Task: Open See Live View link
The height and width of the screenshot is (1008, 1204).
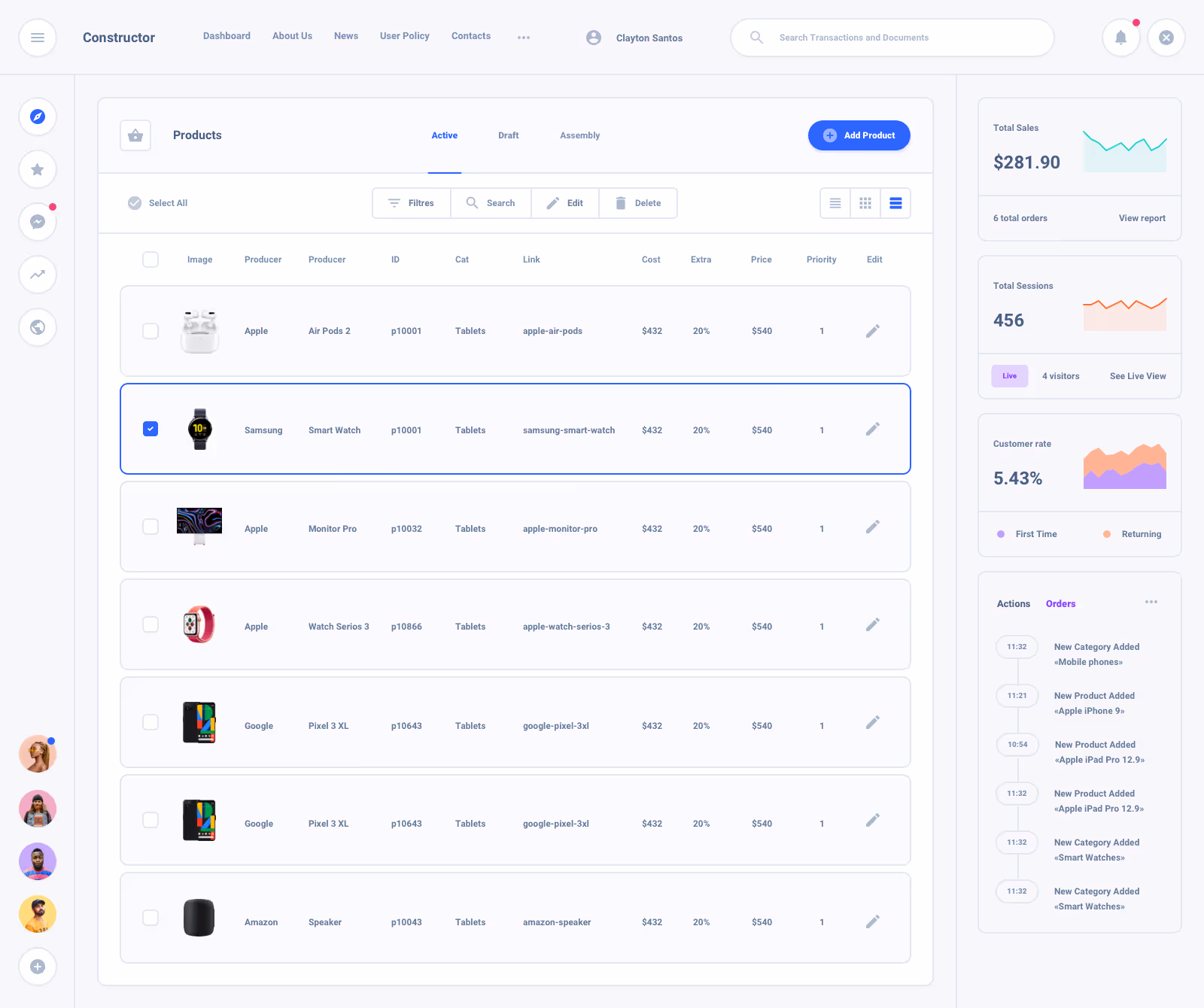Action: pos(1138,376)
